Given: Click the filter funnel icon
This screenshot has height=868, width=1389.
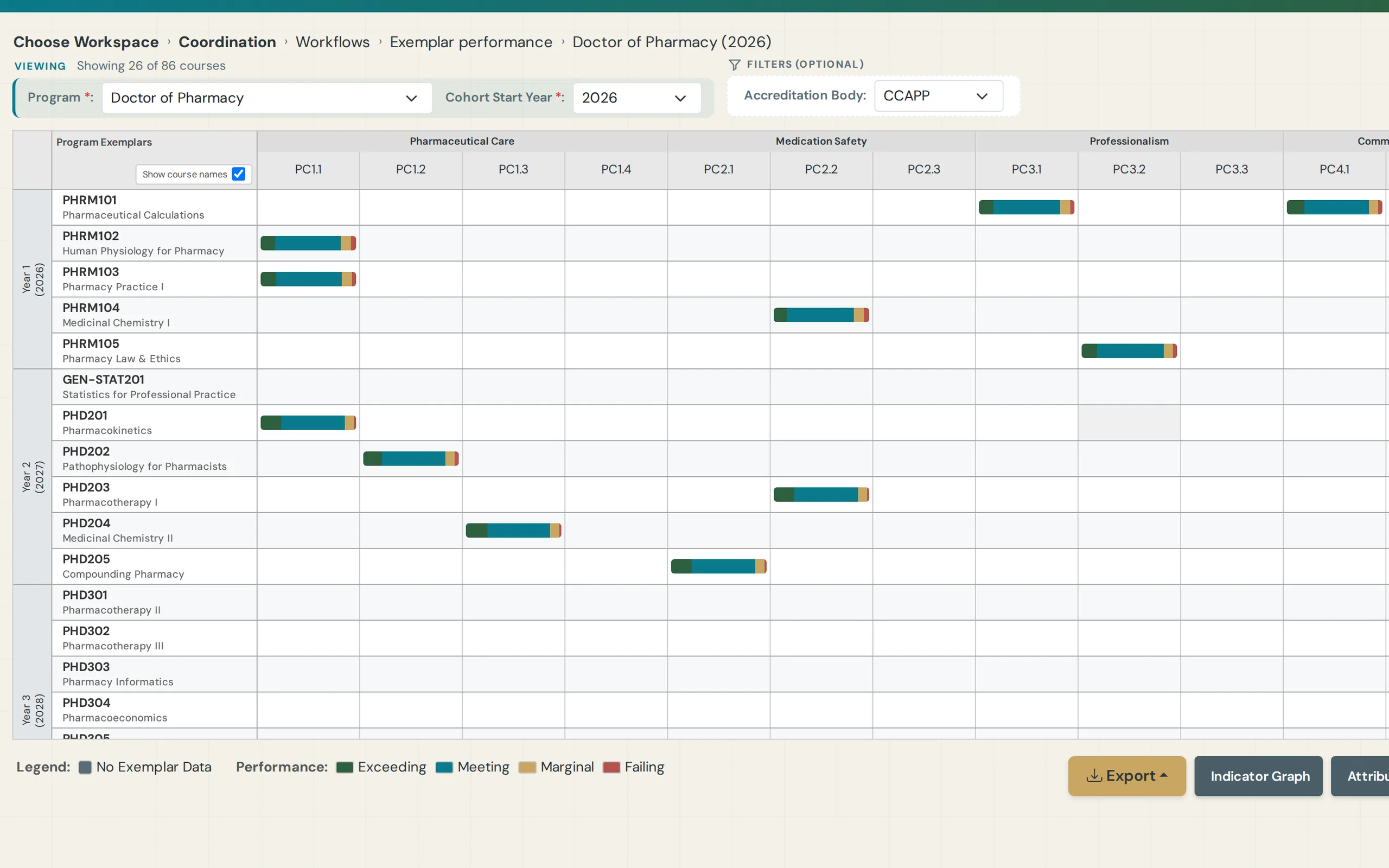Looking at the screenshot, I should tap(734, 65).
